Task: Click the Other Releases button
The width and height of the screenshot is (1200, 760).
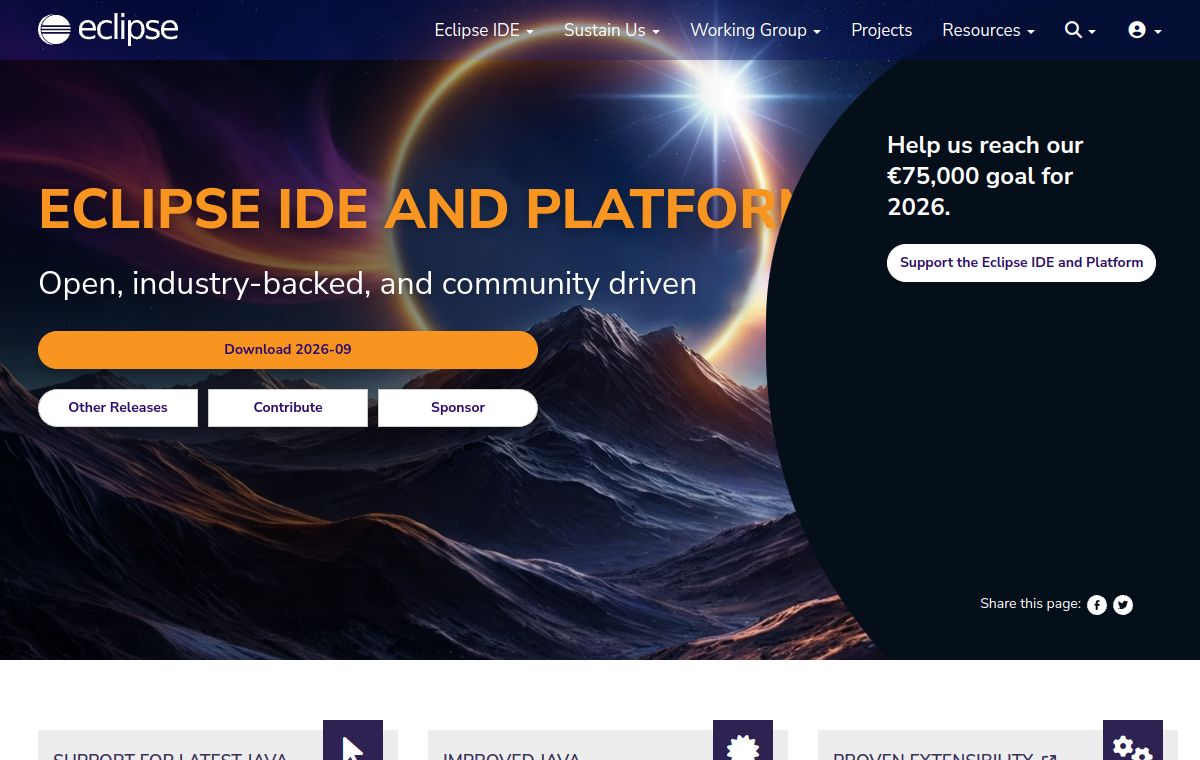Action: tap(118, 408)
